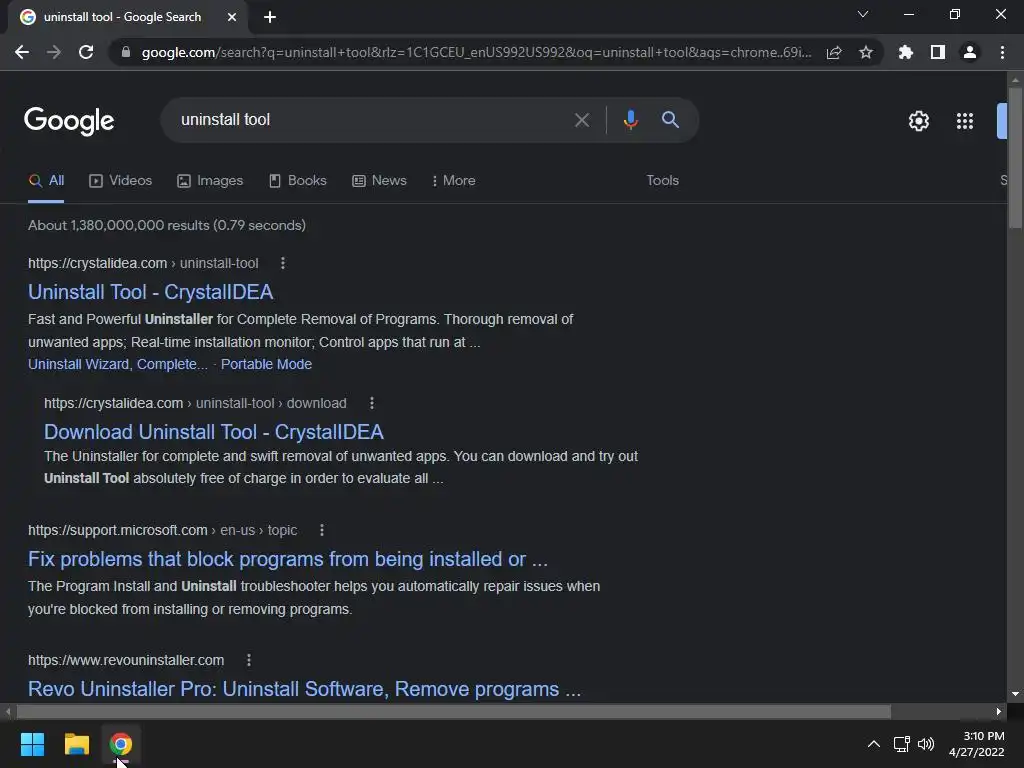Show hidden system tray icons
This screenshot has height=768, width=1024.
(x=874, y=744)
